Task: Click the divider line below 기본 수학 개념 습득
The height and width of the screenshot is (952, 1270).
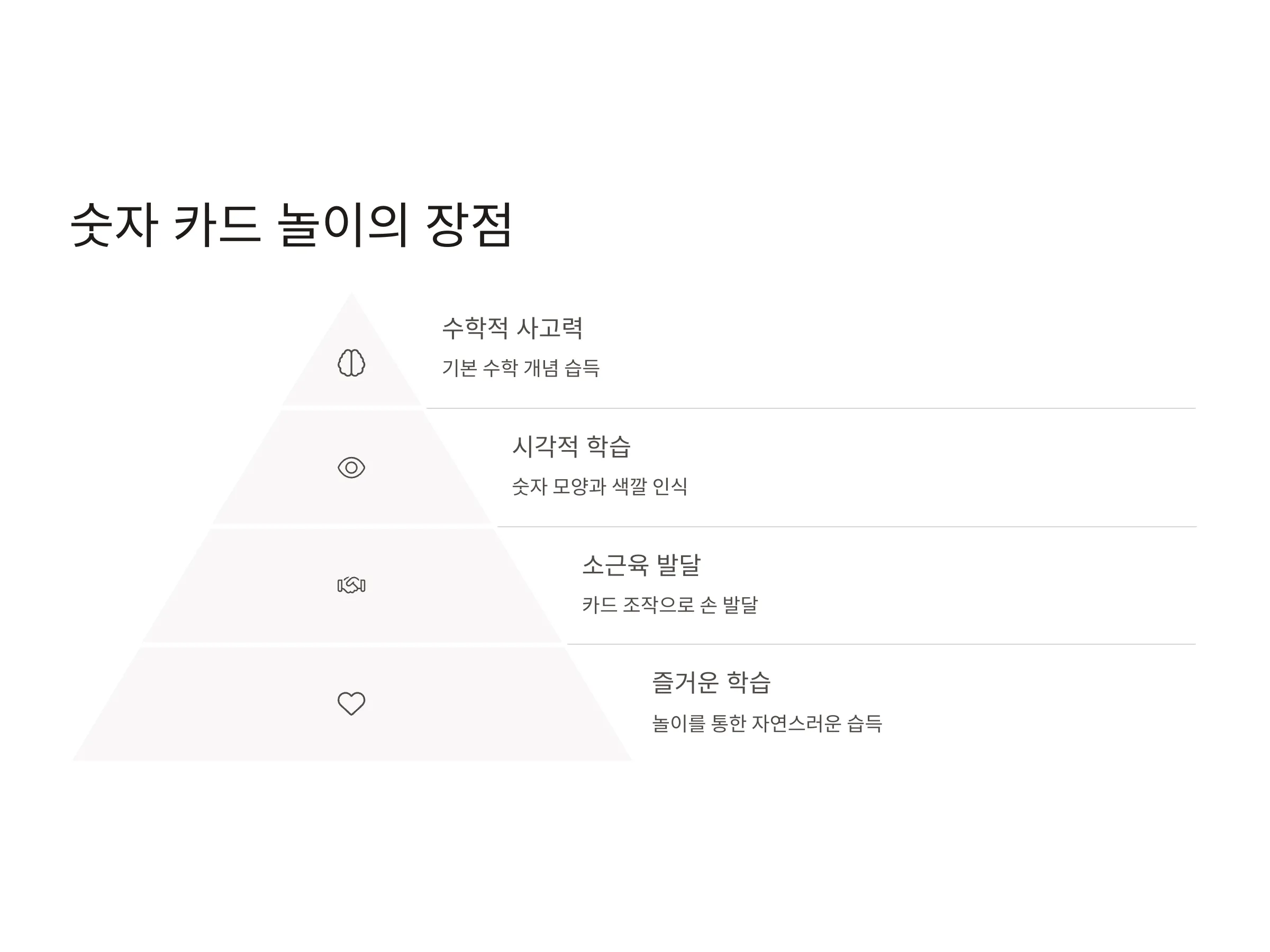Action: tap(811, 409)
